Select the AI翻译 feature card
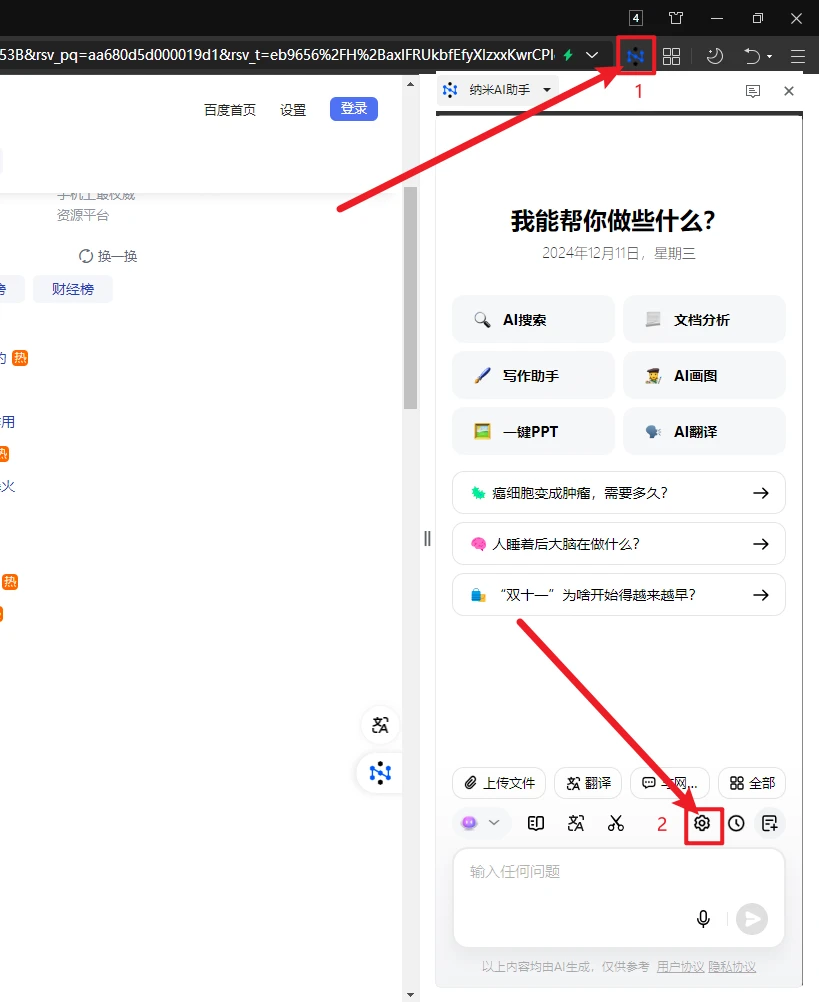Screen dimensions: 819x1002 coord(704,431)
